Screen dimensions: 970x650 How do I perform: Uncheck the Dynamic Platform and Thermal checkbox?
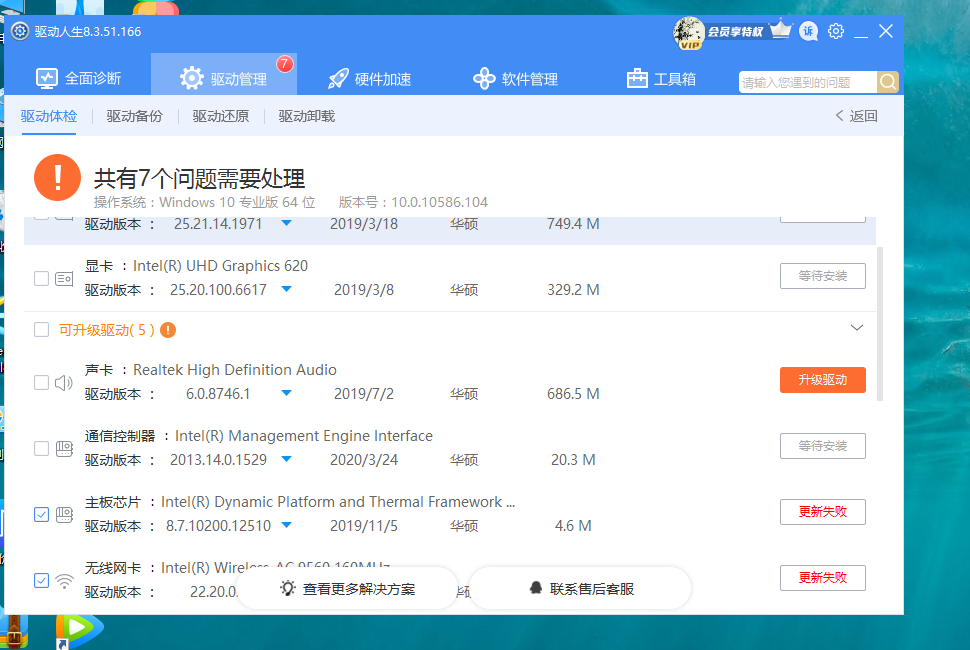pos(41,515)
